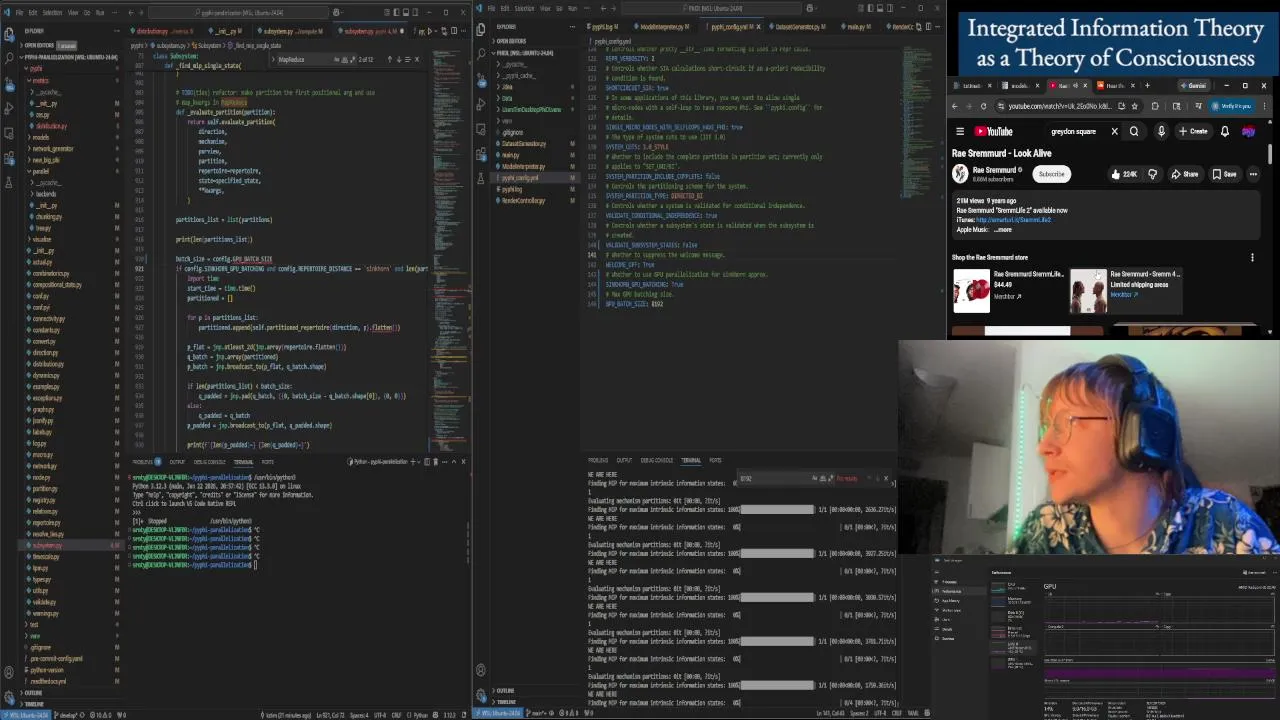Viewport: 1280px width, 720px height.
Task: Open Extensions view in left VS Code activity bar
Action: click(9, 158)
